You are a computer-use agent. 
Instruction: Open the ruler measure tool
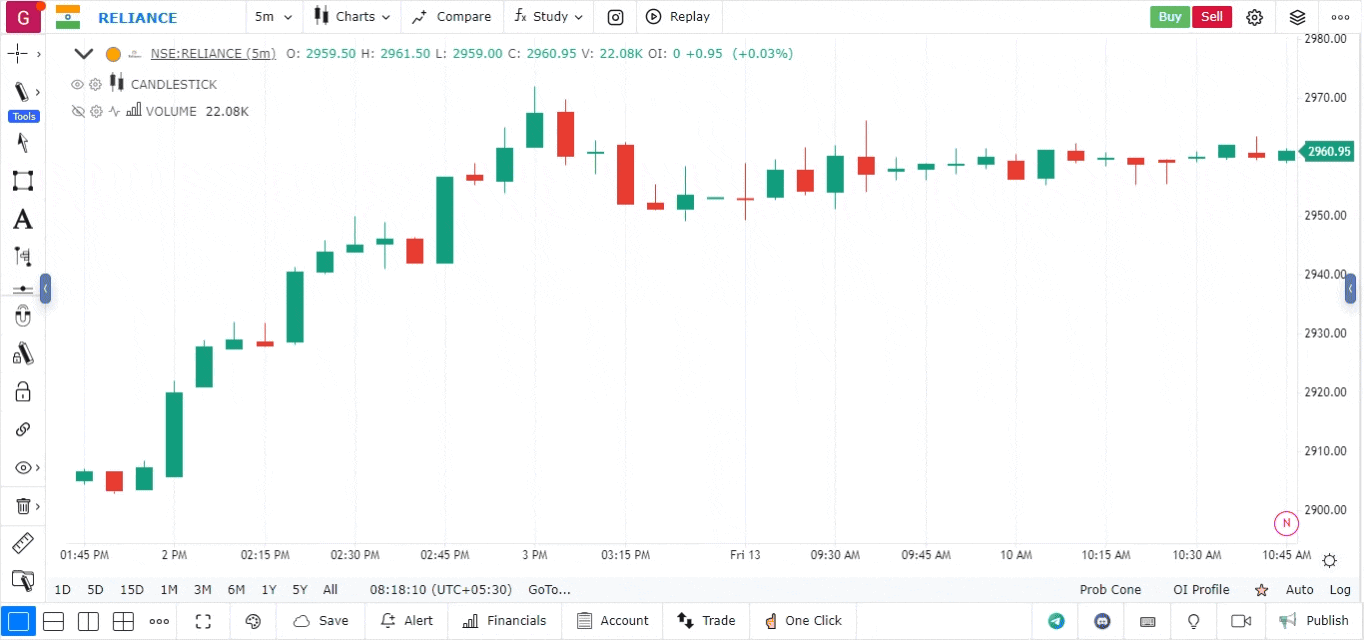[22, 544]
